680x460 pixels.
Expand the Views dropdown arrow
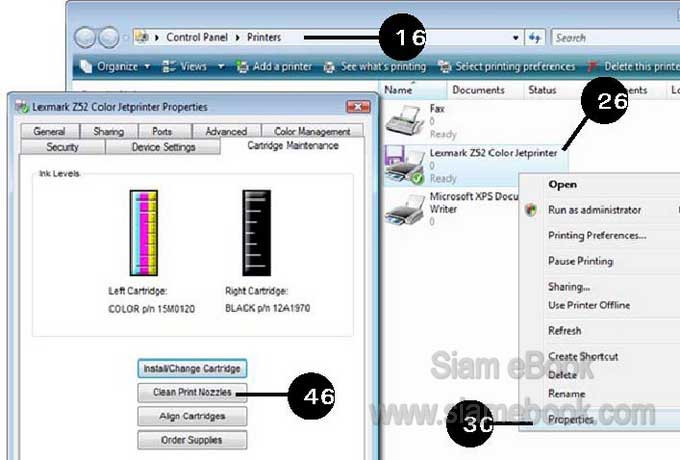pyautogui.click(x=221, y=67)
